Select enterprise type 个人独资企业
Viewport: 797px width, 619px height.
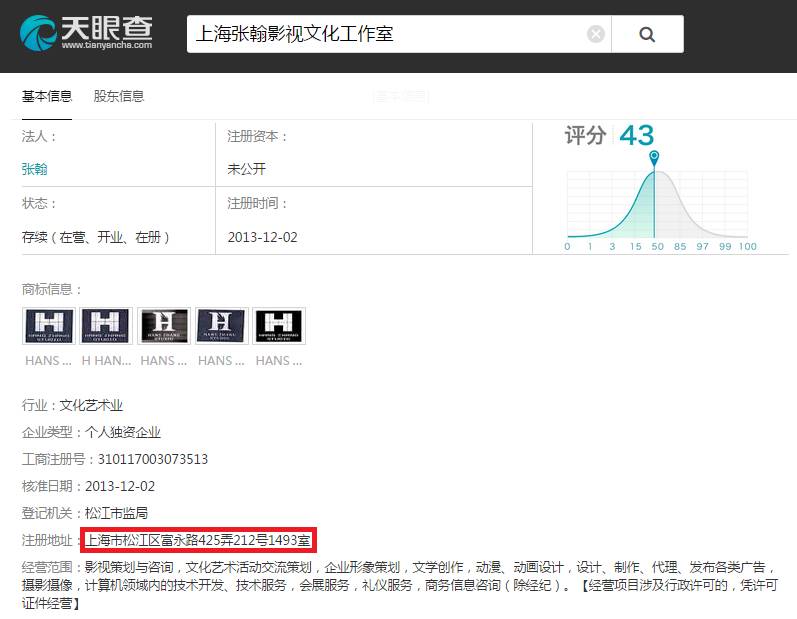[x=123, y=432]
